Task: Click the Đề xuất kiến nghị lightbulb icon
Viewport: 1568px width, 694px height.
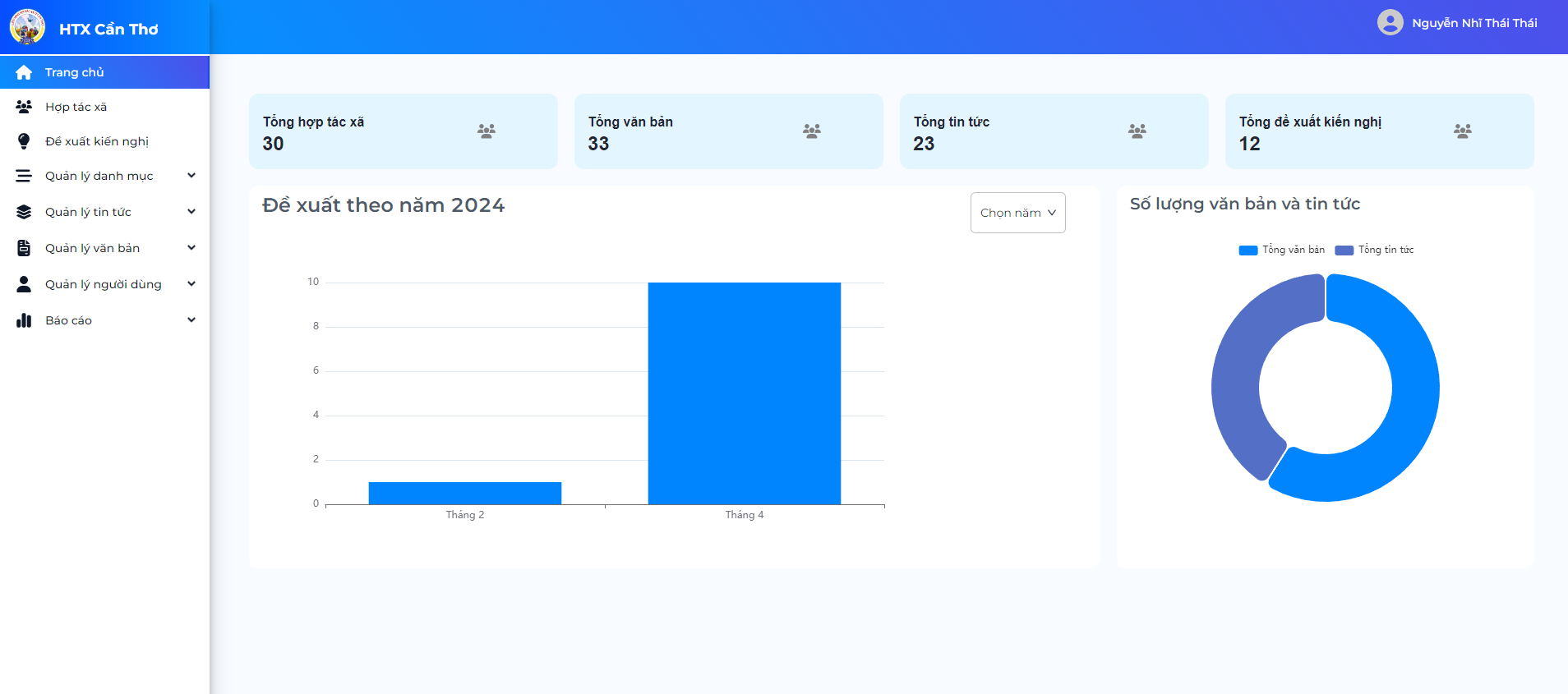Action: (24, 141)
